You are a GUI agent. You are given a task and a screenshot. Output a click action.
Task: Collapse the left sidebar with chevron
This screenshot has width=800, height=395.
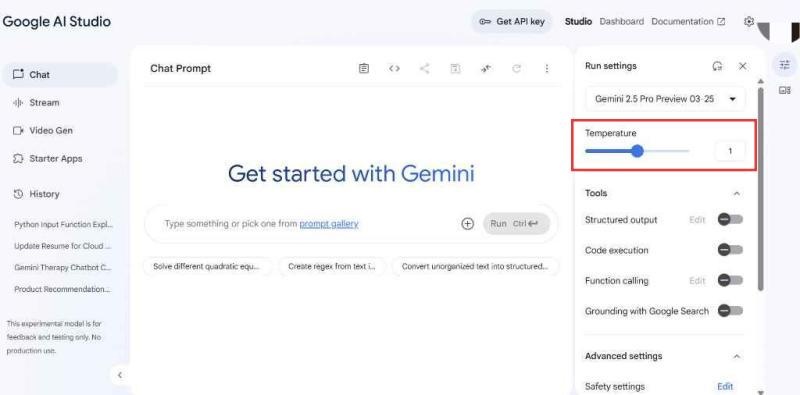[x=119, y=375]
